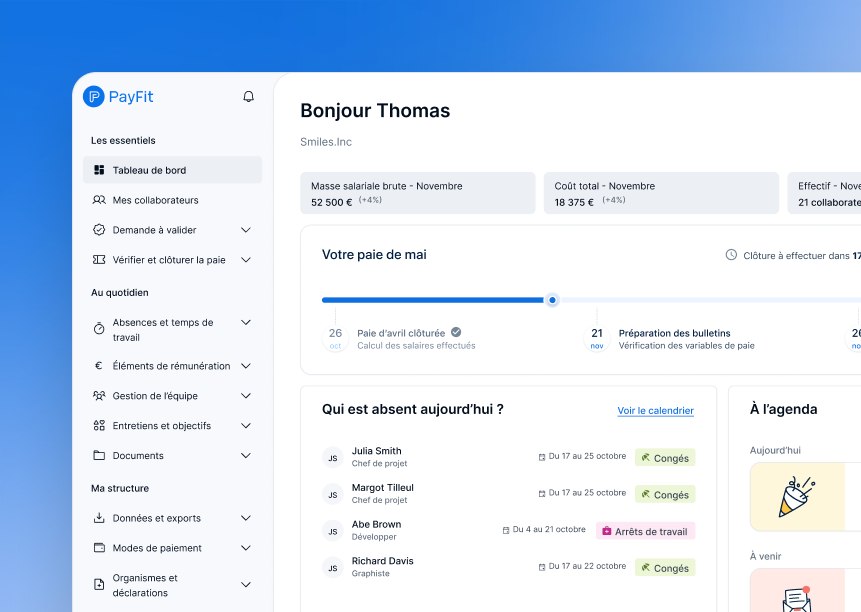Click the PayFit logo icon
This screenshot has height=612, width=861.
pyautogui.click(x=93, y=97)
